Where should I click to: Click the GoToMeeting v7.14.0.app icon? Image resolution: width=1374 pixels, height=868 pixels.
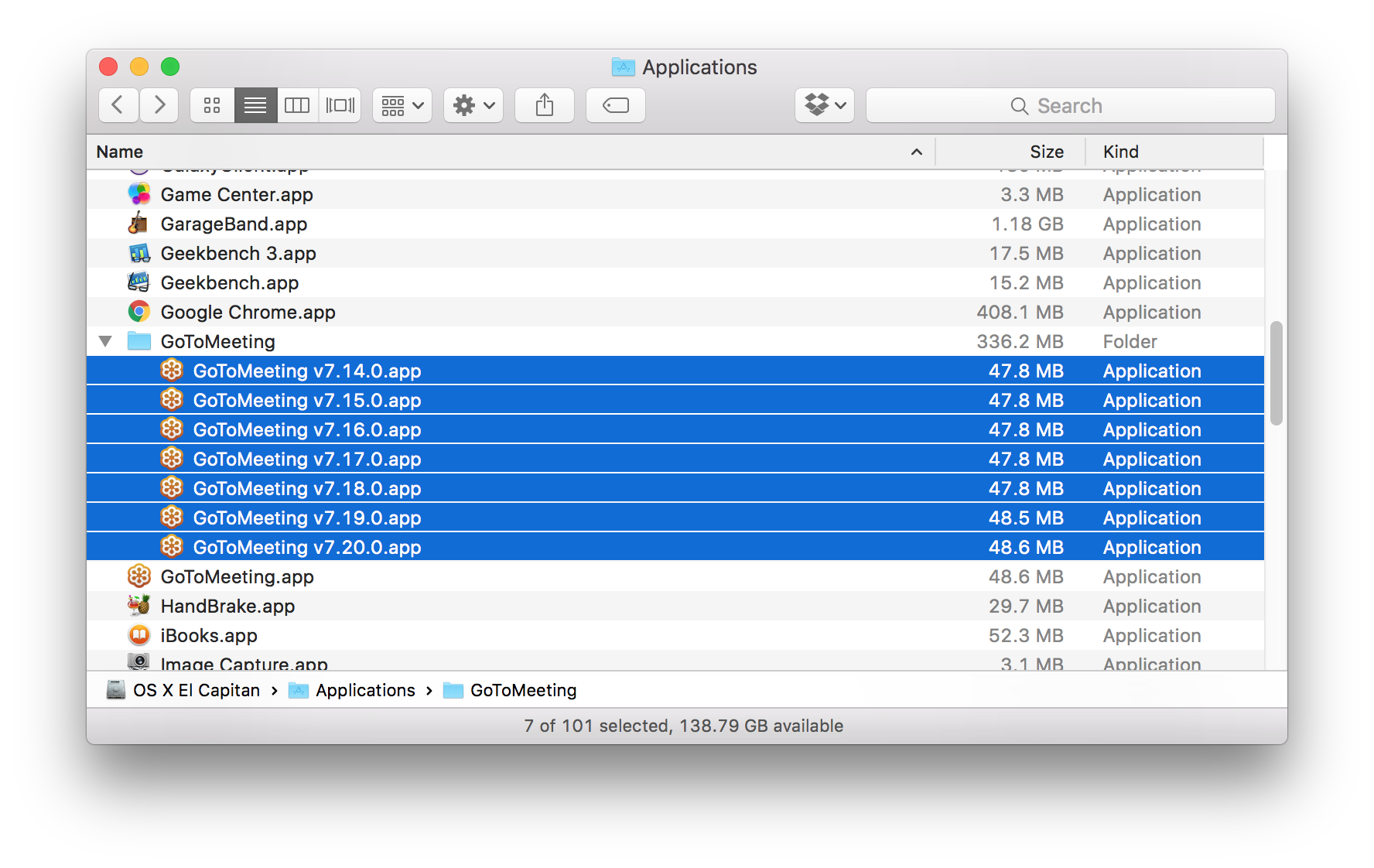[x=172, y=371]
